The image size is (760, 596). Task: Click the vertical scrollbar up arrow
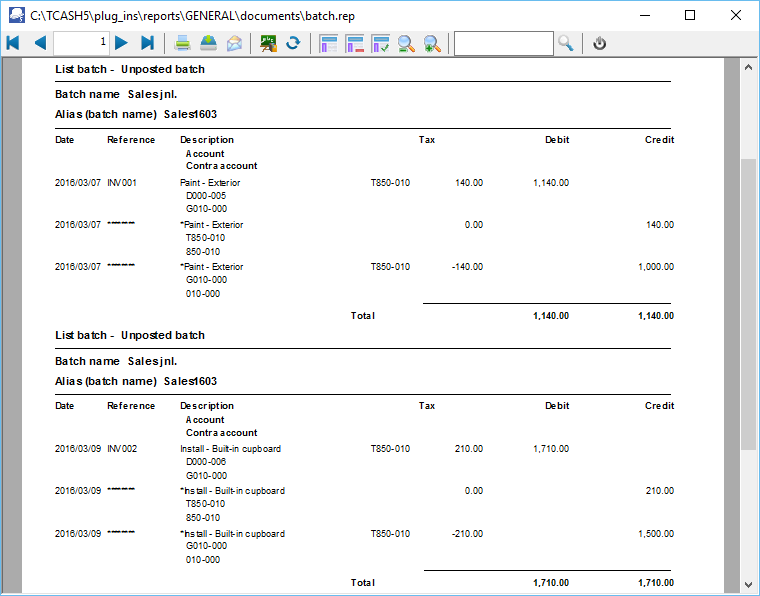(x=748, y=67)
